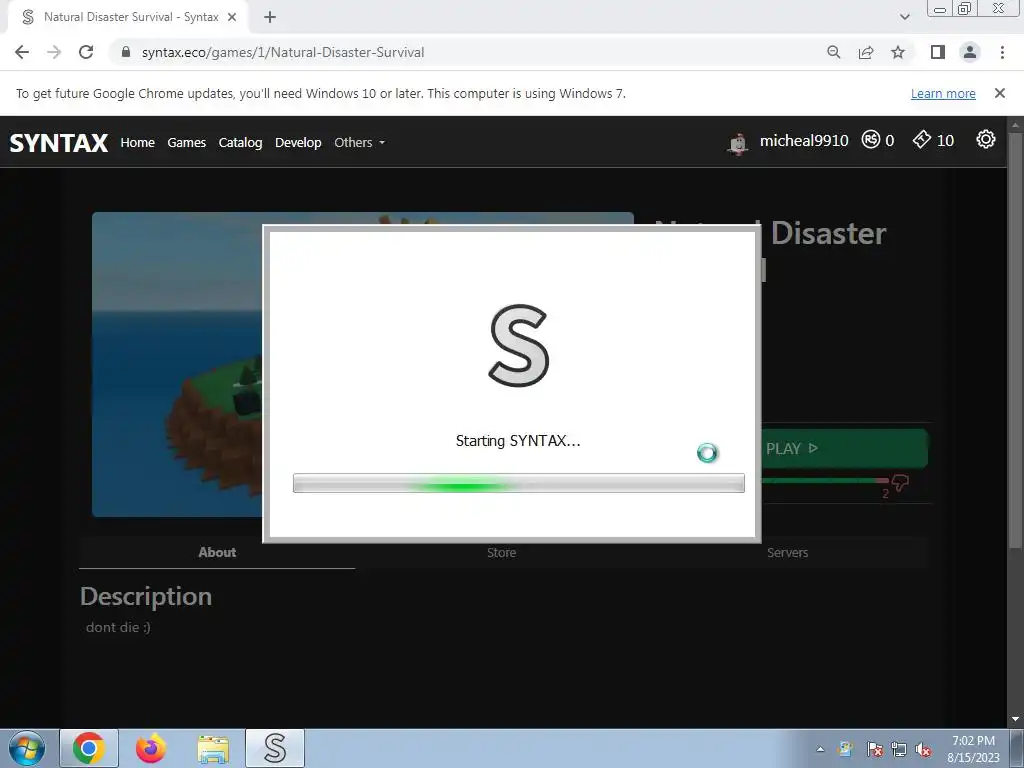The height and width of the screenshot is (768, 1024).
Task: Click the muted volume tray icon
Action: 923,749
